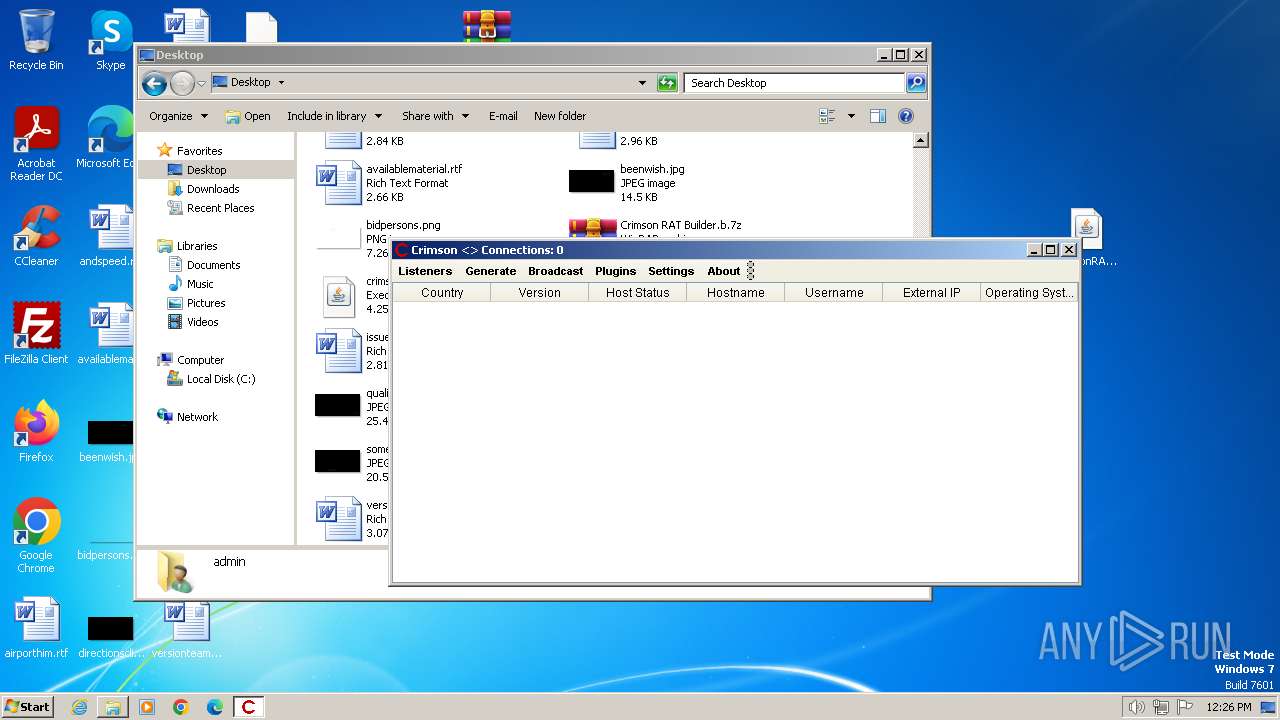The height and width of the screenshot is (720, 1280).
Task: Expand the Include in library dropdown
Action: pos(334,116)
